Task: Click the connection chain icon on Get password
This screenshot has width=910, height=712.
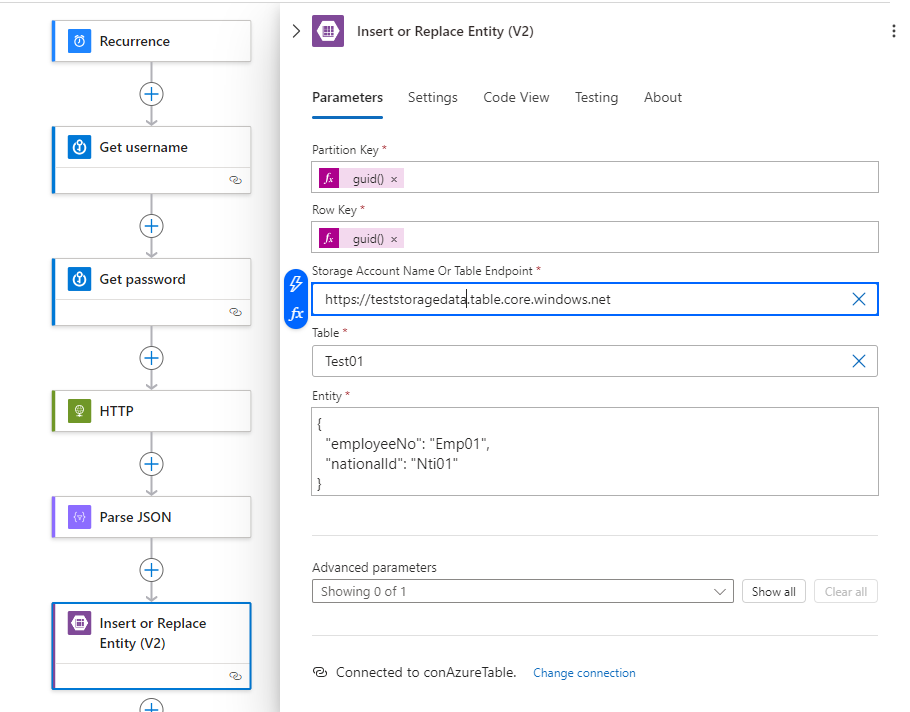Action: click(x=236, y=312)
